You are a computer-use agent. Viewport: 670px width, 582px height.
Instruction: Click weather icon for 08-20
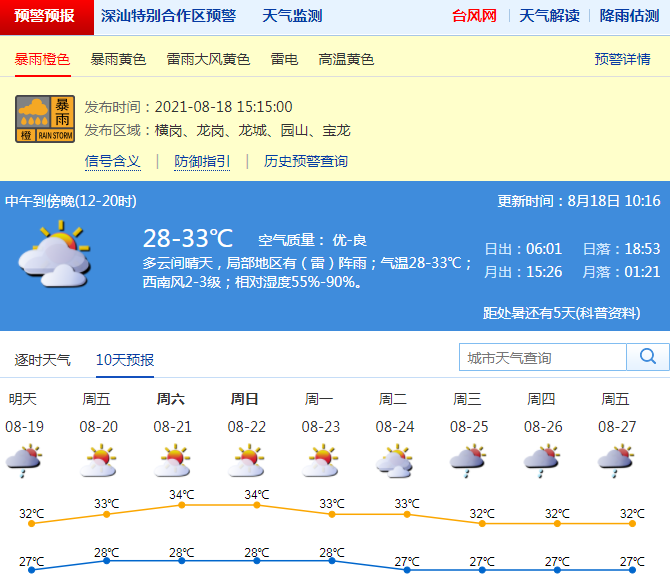[98, 461]
